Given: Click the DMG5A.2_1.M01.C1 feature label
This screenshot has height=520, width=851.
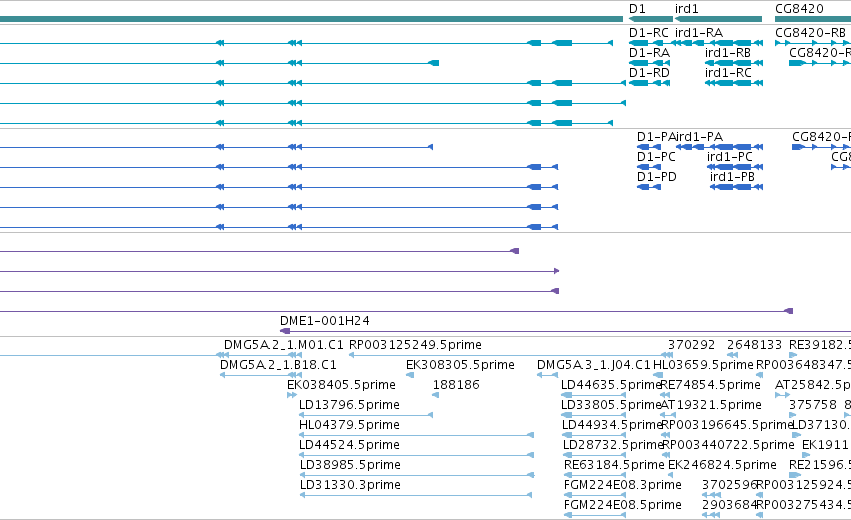Looking at the screenshot, I should [284, 345].
